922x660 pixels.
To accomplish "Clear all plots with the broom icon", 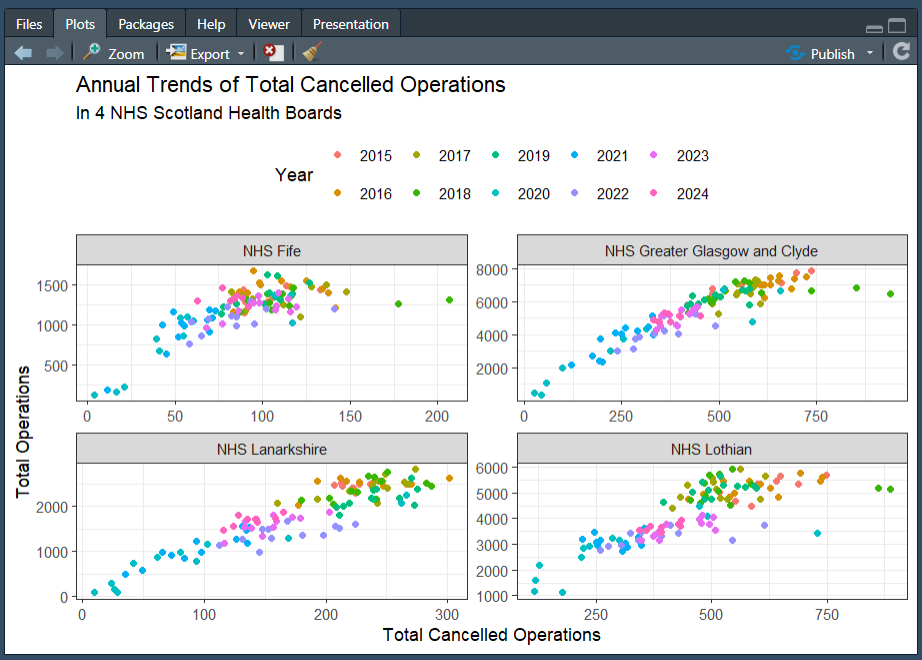I will click(311, 53).
